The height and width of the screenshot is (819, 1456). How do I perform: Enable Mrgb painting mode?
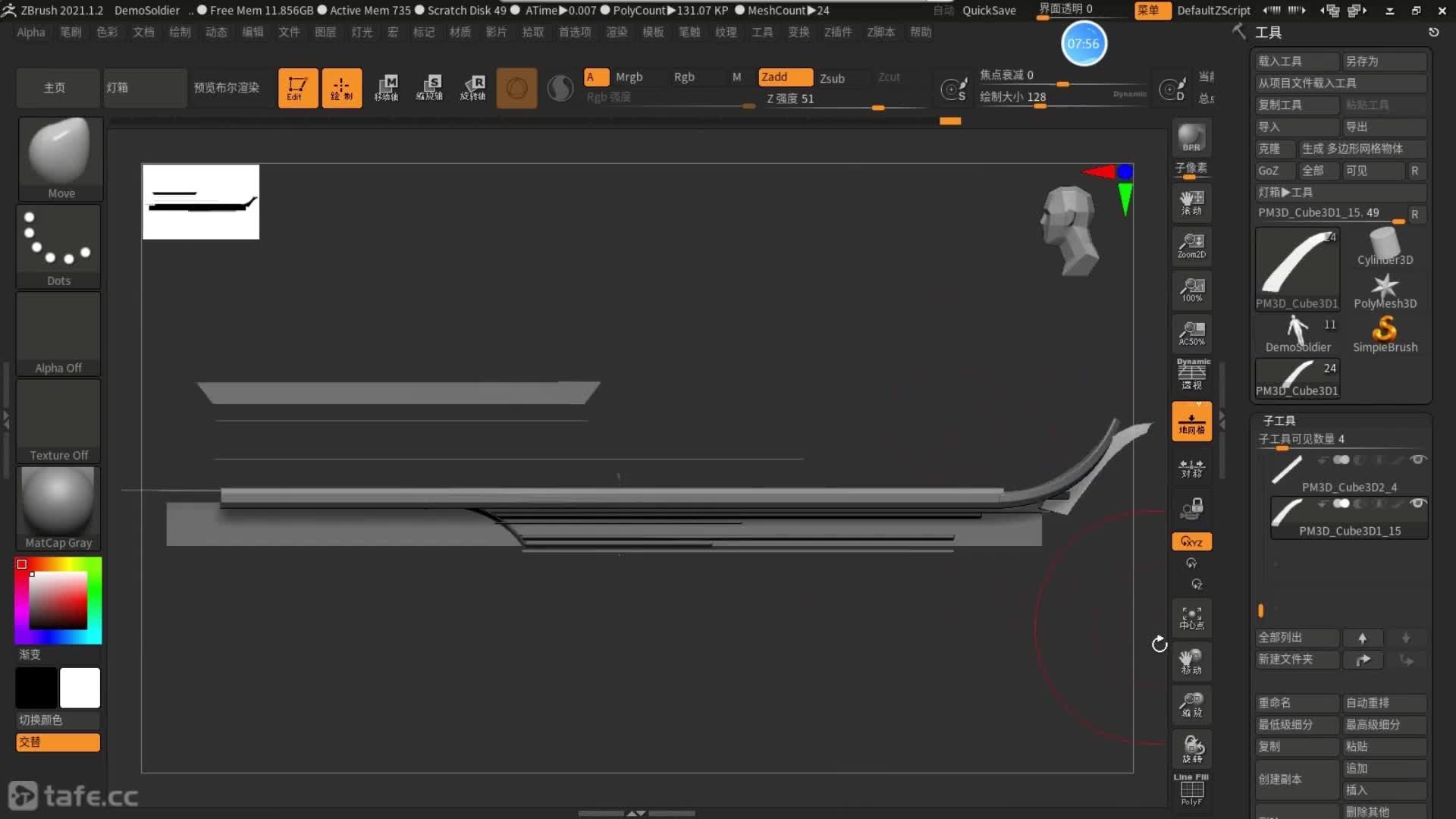[629, 77]
